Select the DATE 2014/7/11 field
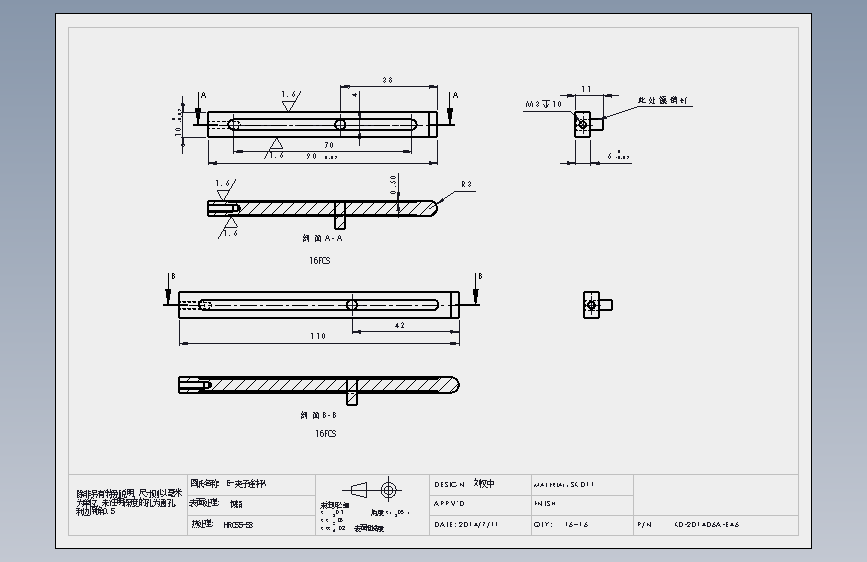Screen dimensions: 867x562 (480, 524)
